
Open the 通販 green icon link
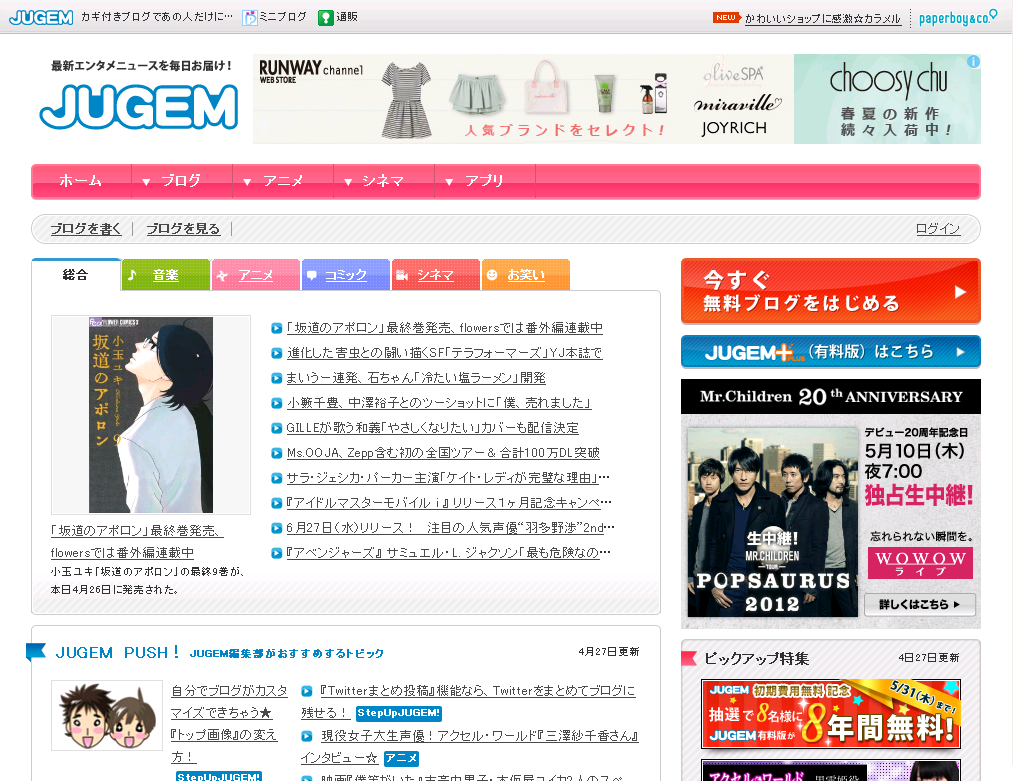pos(326,17)
